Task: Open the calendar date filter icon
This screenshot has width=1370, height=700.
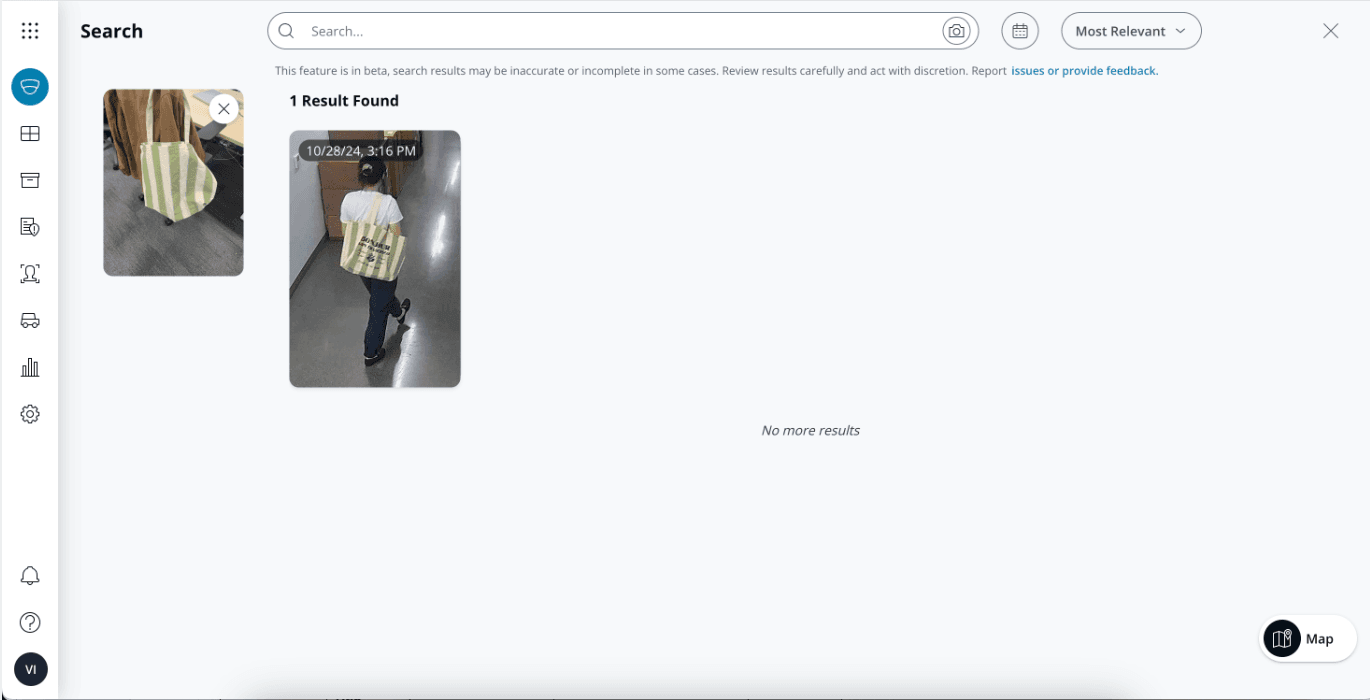Action: pyautogui.click(x=1020, y=31)
